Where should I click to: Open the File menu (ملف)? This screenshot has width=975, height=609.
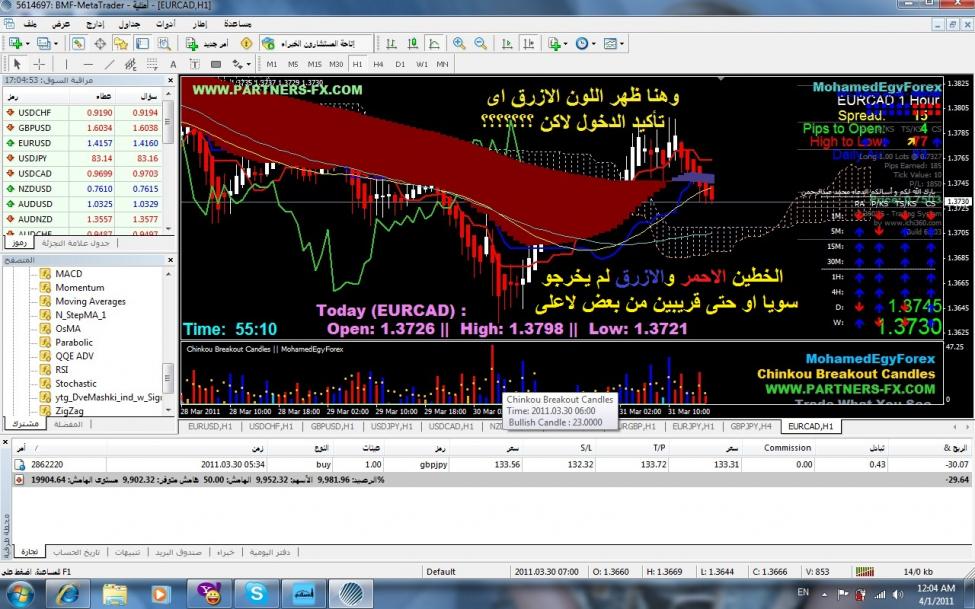coord(30,24)
